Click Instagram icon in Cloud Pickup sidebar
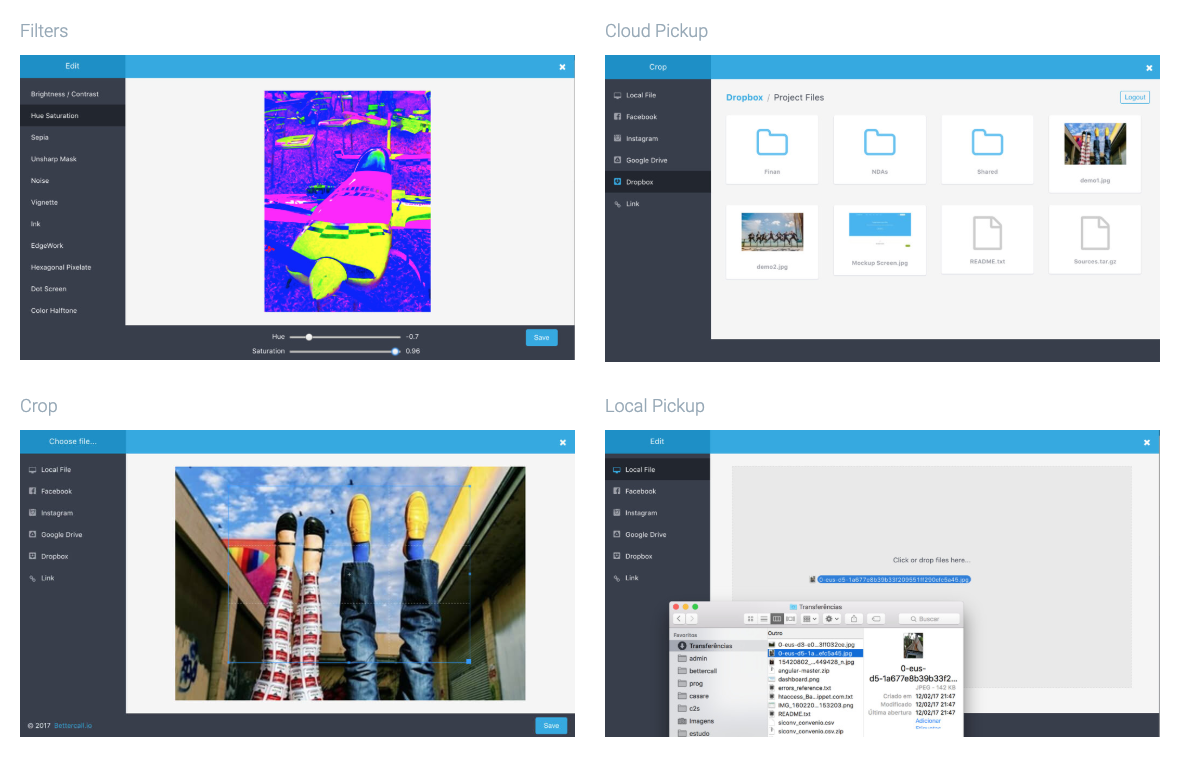1185x770 pixels. [x=617, y=139]
